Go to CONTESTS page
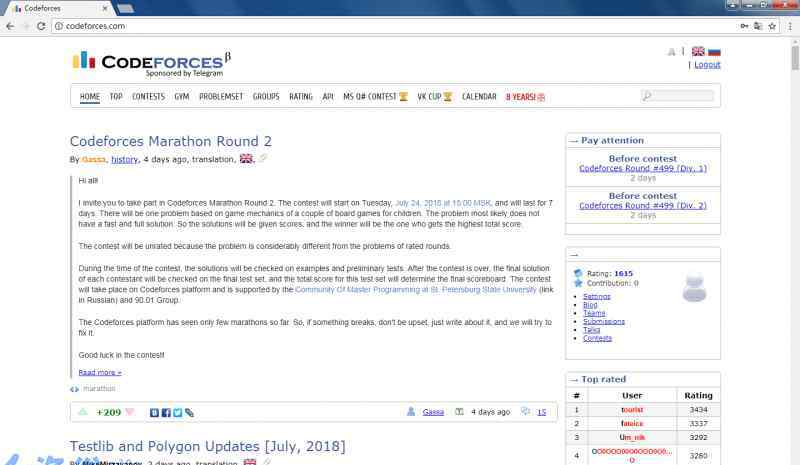The width and height of the screenshot is (800, 465). 148,96
